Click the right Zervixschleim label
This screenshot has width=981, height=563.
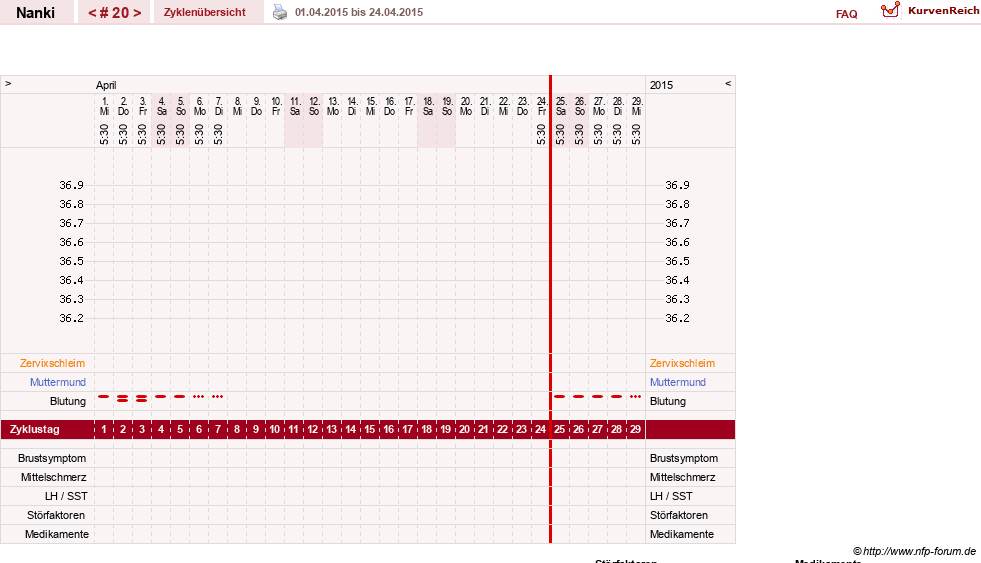coord(682,363)
